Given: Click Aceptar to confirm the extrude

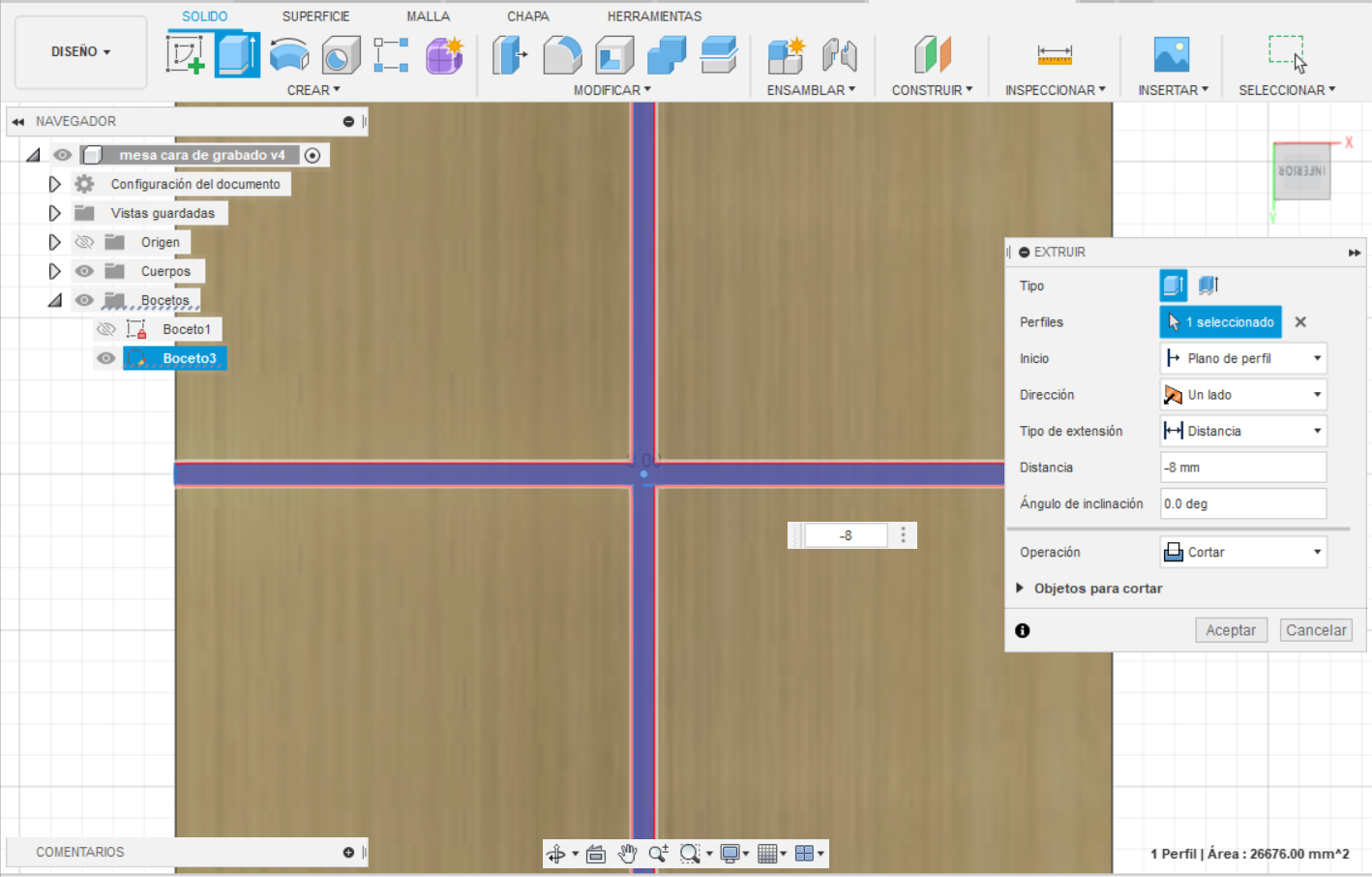Looking at the screenshot, I should pyautogui.click(x=1231, y=630).
